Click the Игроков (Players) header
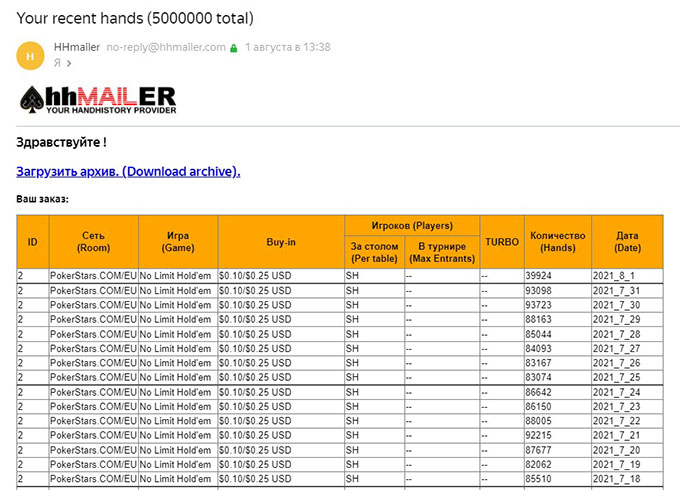This screenshot has width=680, height=490. pyautogui.click(x=412, y=225)
